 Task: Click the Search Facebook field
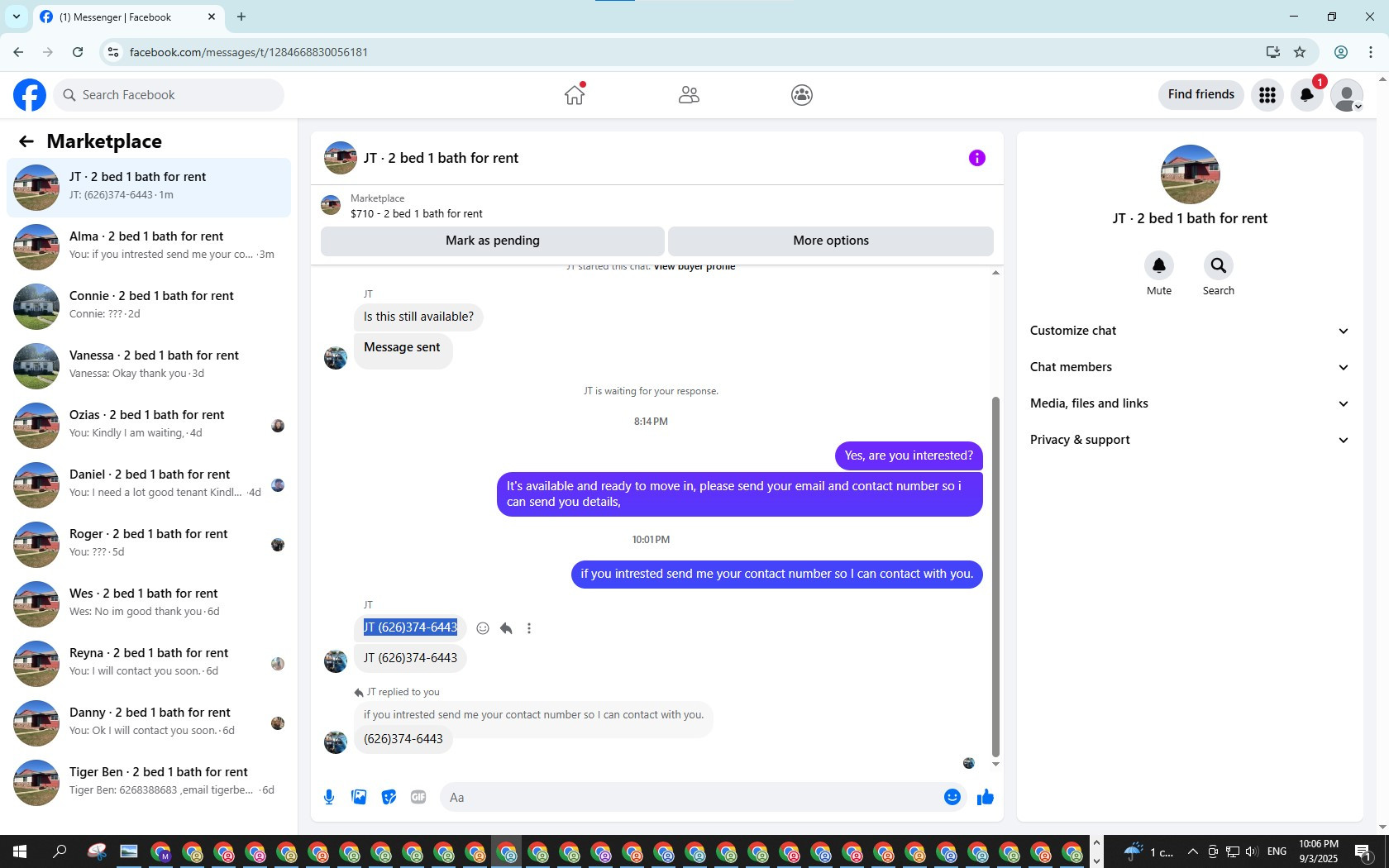tap(169, 95)
